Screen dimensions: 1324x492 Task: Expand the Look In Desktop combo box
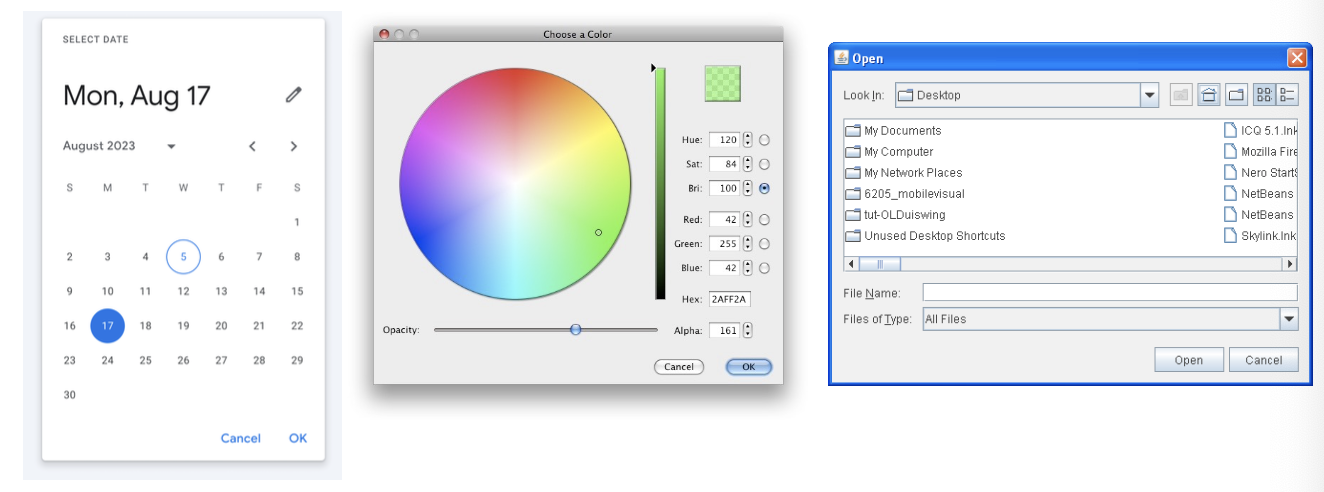[x=1149, y=95]
